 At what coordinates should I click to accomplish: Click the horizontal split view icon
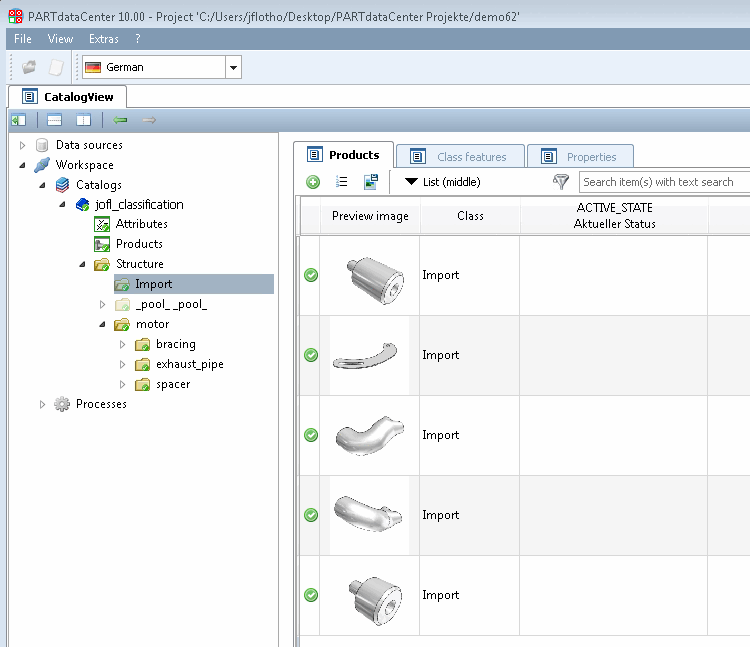pyautogui.click(x=55, y=120)
